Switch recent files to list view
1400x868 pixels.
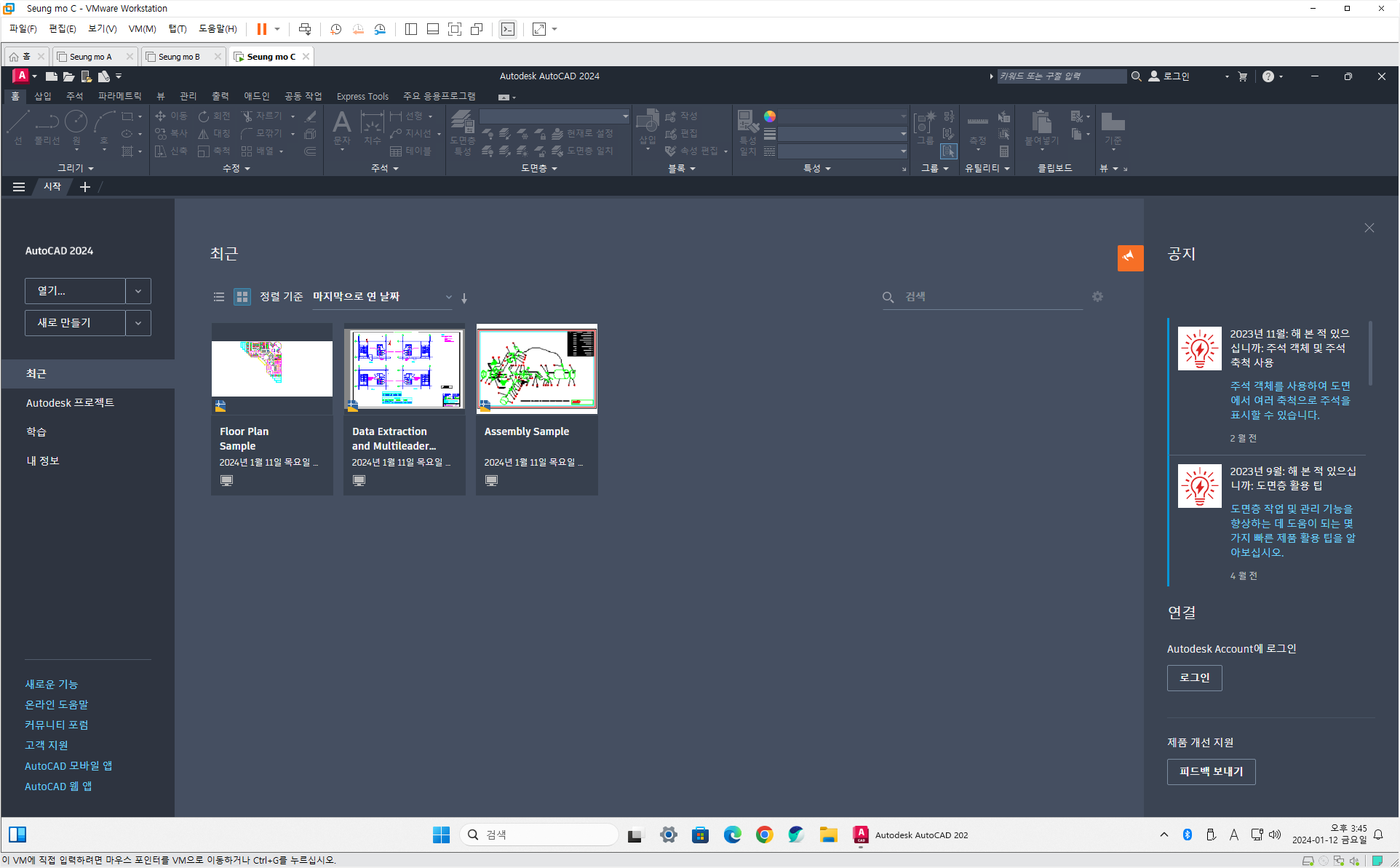218,297
